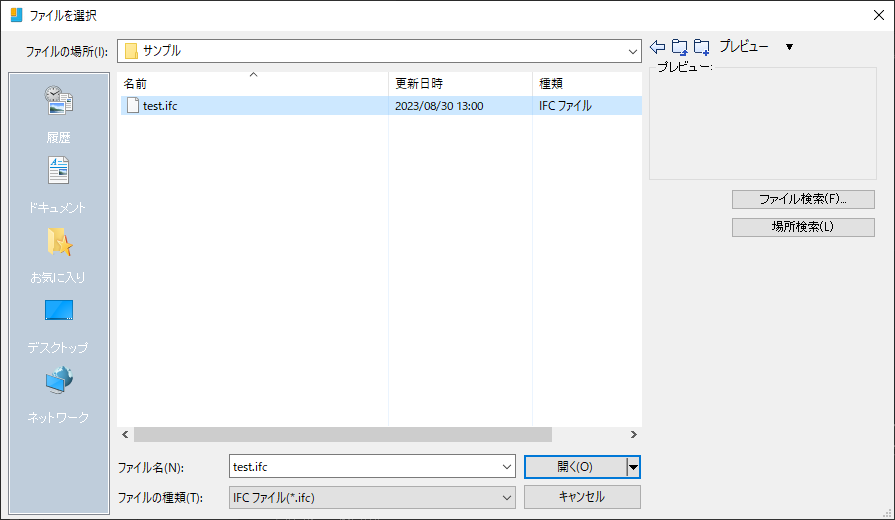Click the dialog's app icon in title bar
The width and height of the screenshot is (895, 520).
point(17,15)
